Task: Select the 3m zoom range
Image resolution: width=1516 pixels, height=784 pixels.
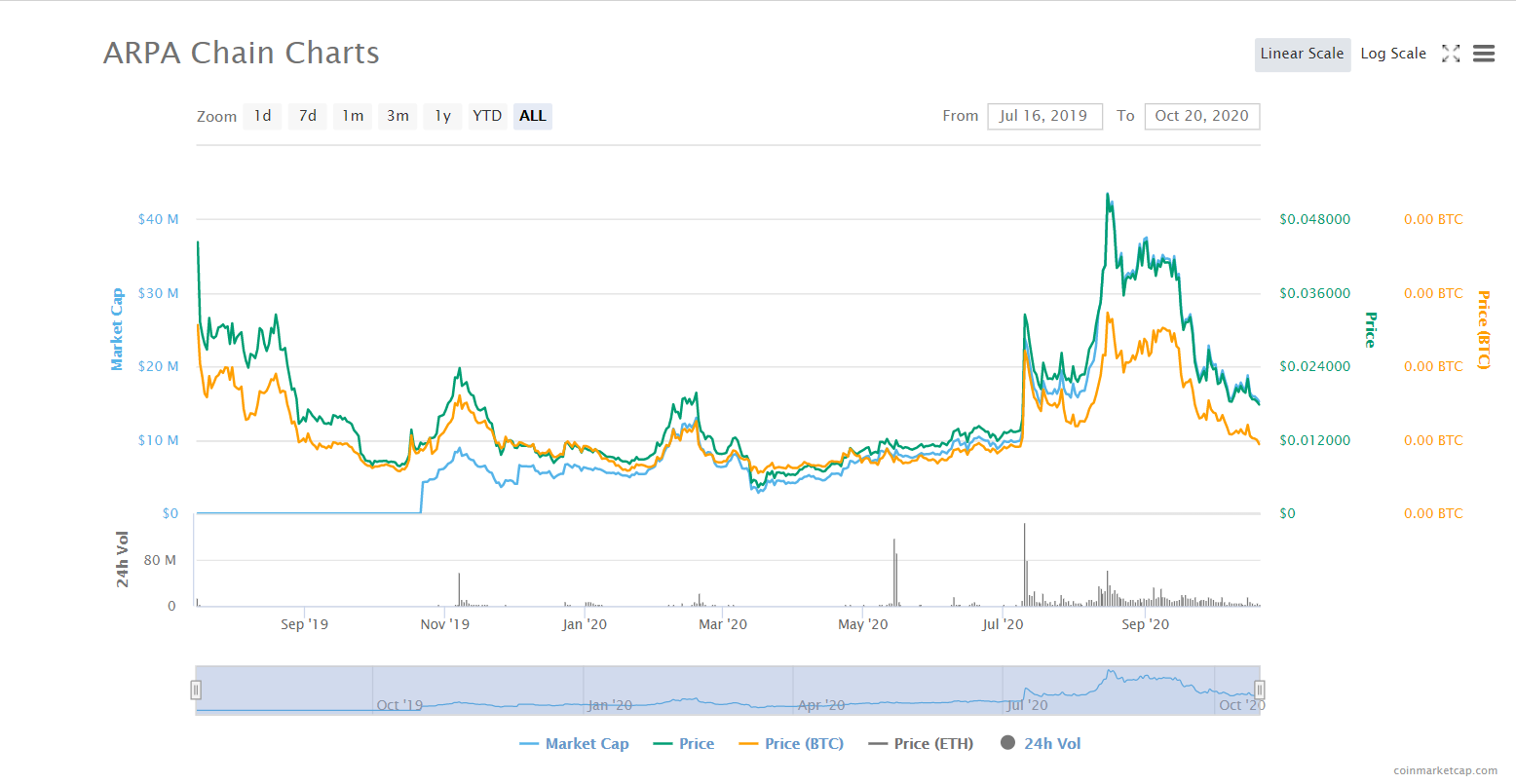Action: tap(398, 116)
